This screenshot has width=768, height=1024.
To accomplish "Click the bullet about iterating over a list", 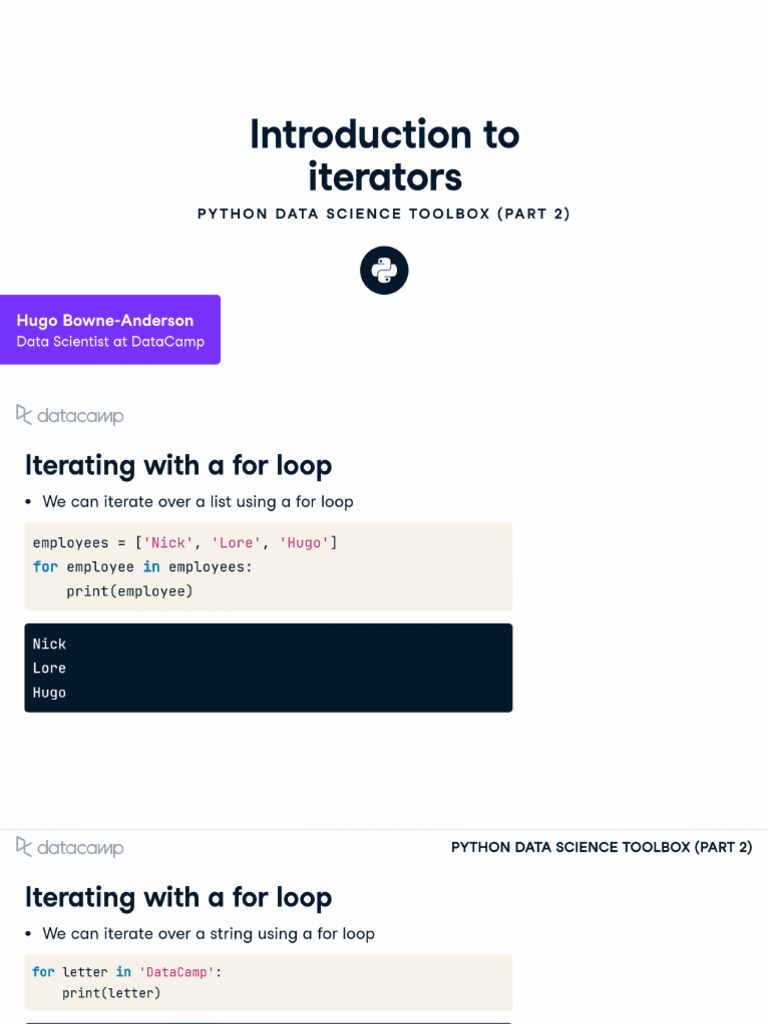I will click(197, 502).
